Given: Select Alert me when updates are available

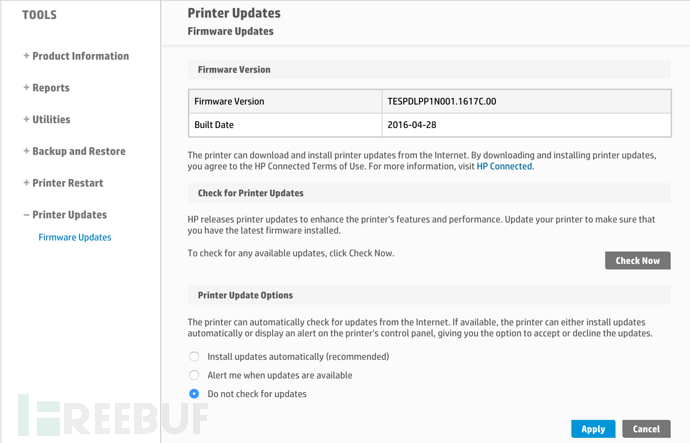Looking at the screenshot, I should click(194, 375).
